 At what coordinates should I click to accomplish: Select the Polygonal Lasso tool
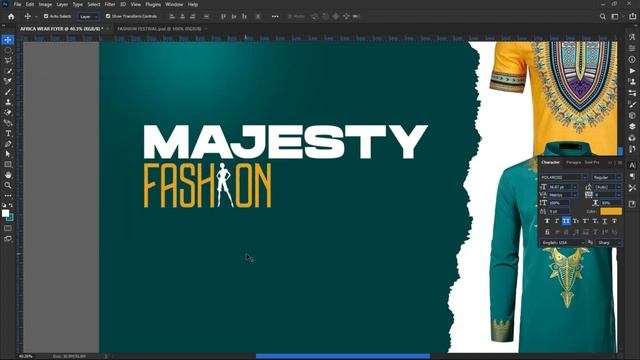click(8, 60)
